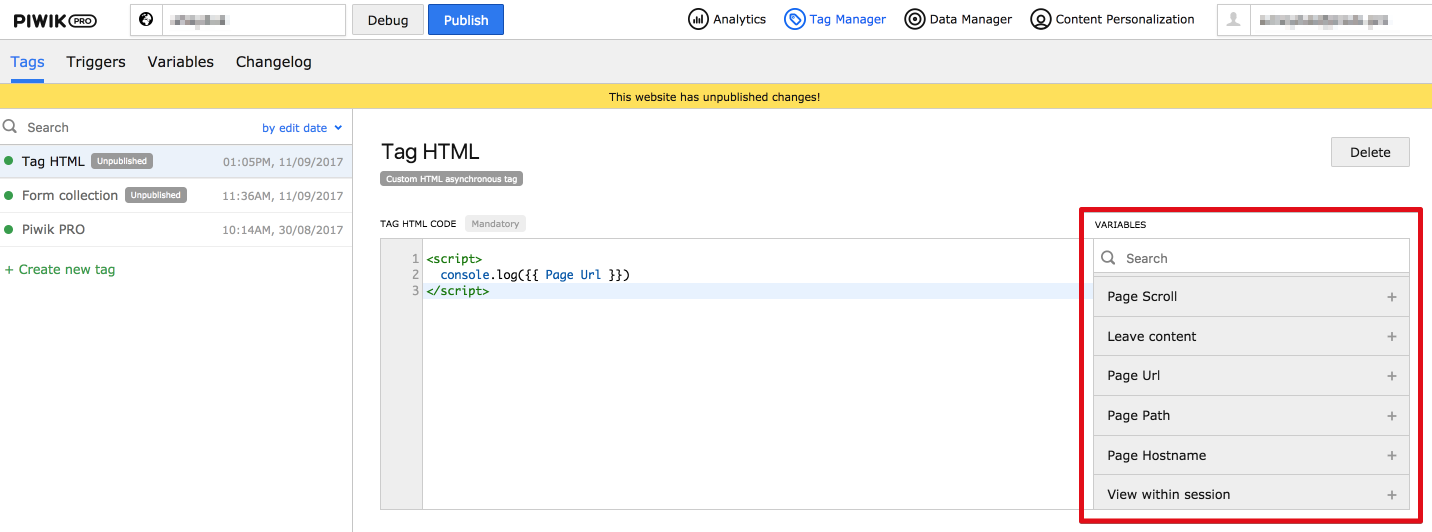Click the tag list search magnifier icon

click(10, 127)
